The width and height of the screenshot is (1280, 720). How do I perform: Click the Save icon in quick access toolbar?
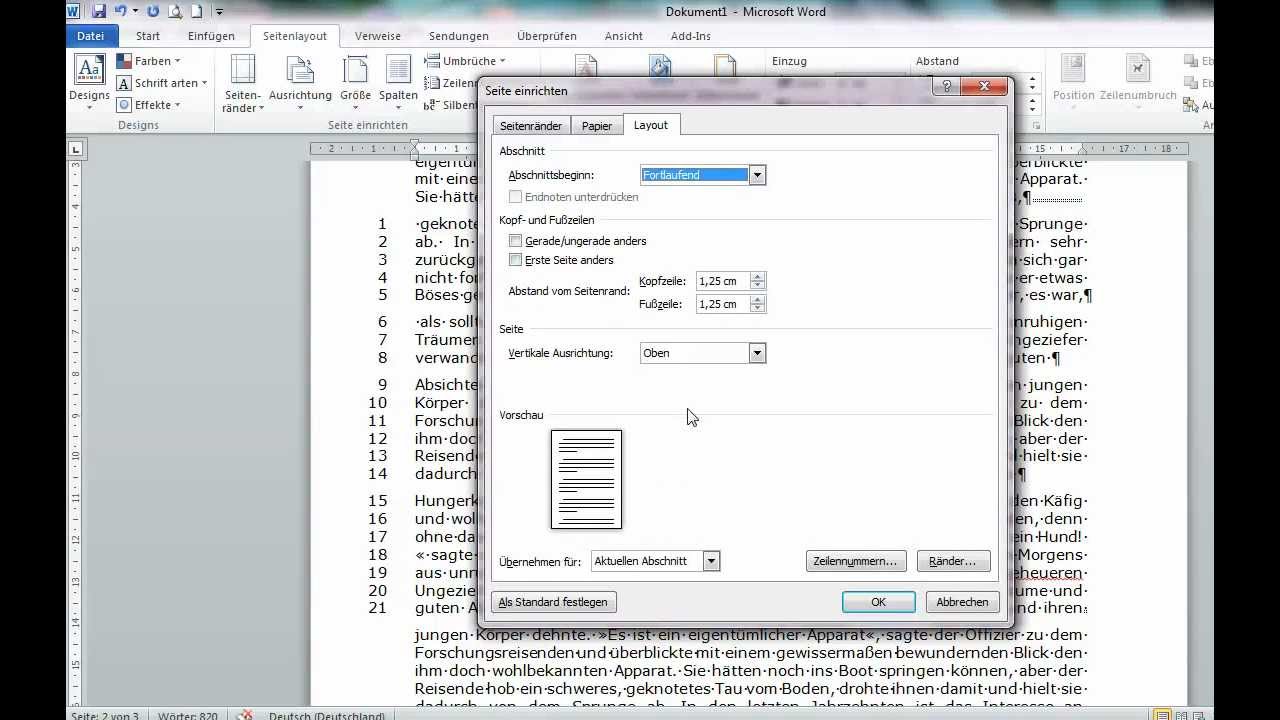(98, 12)
